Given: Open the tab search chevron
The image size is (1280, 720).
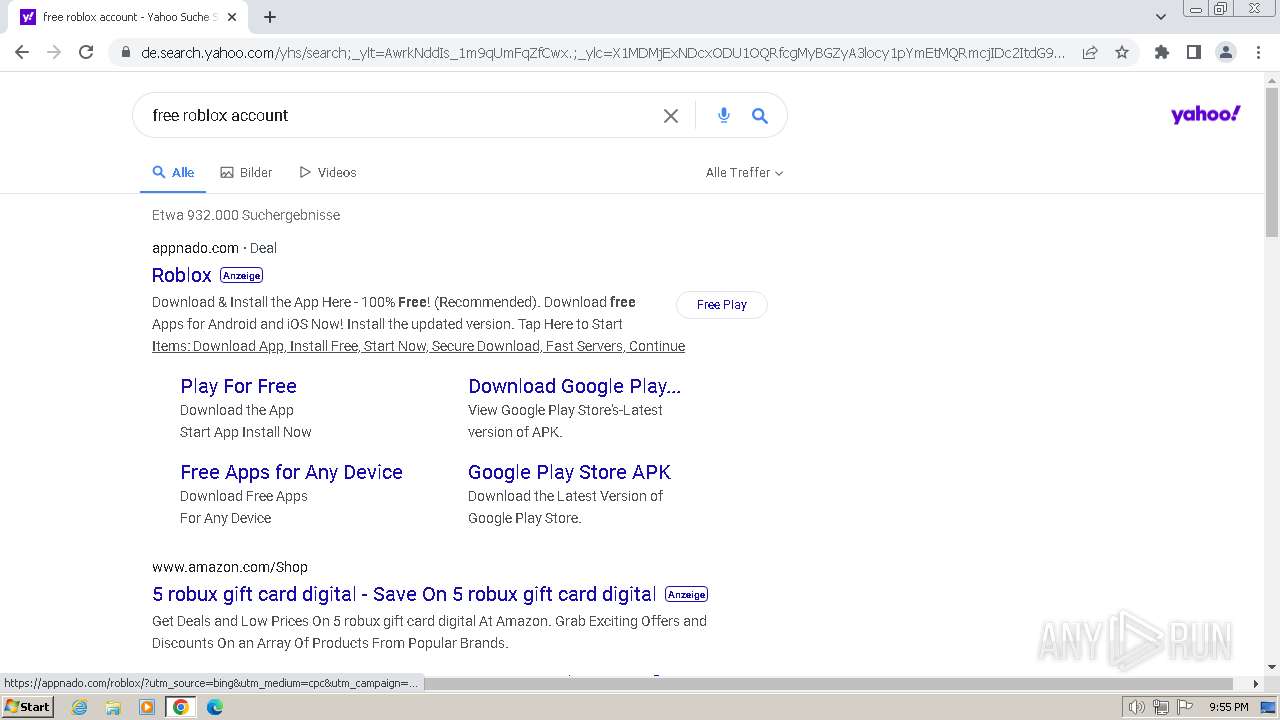Looking at the screenshot, I should click(1160, 17).
